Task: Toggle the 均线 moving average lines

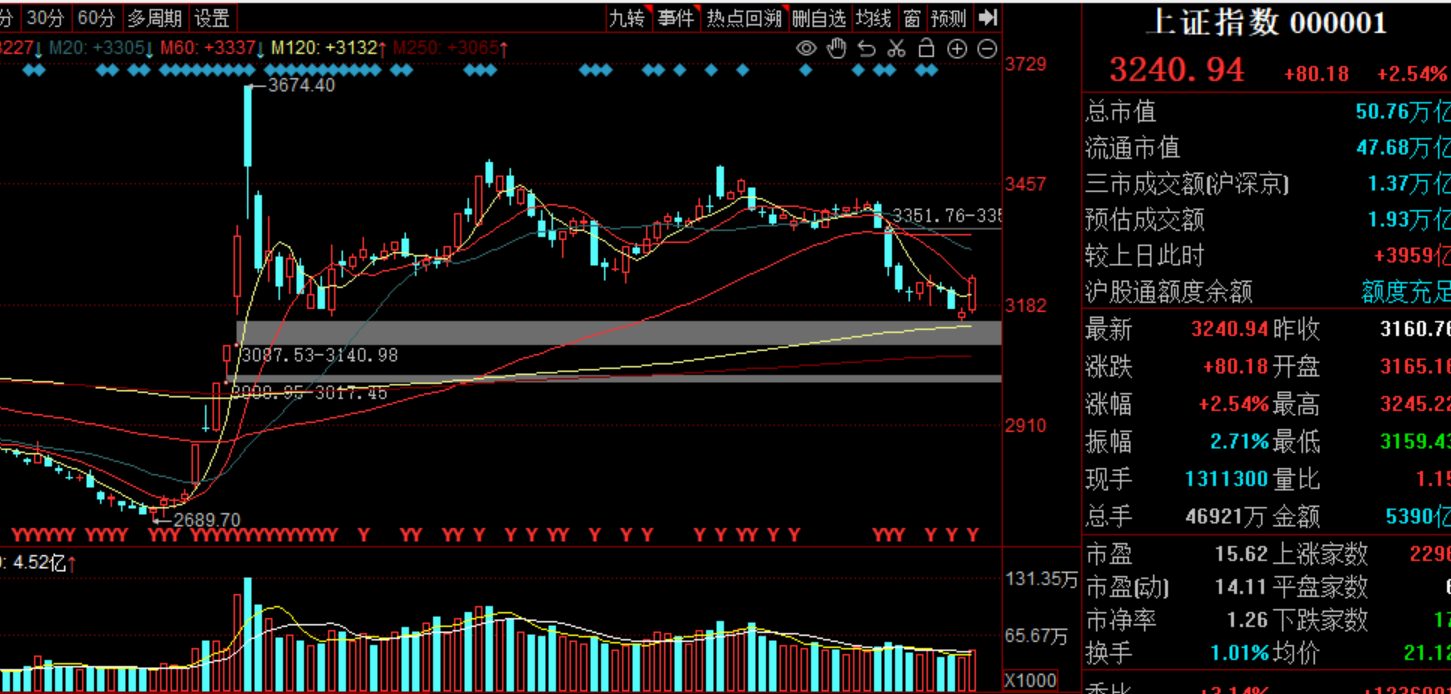Action: point(874,17)
